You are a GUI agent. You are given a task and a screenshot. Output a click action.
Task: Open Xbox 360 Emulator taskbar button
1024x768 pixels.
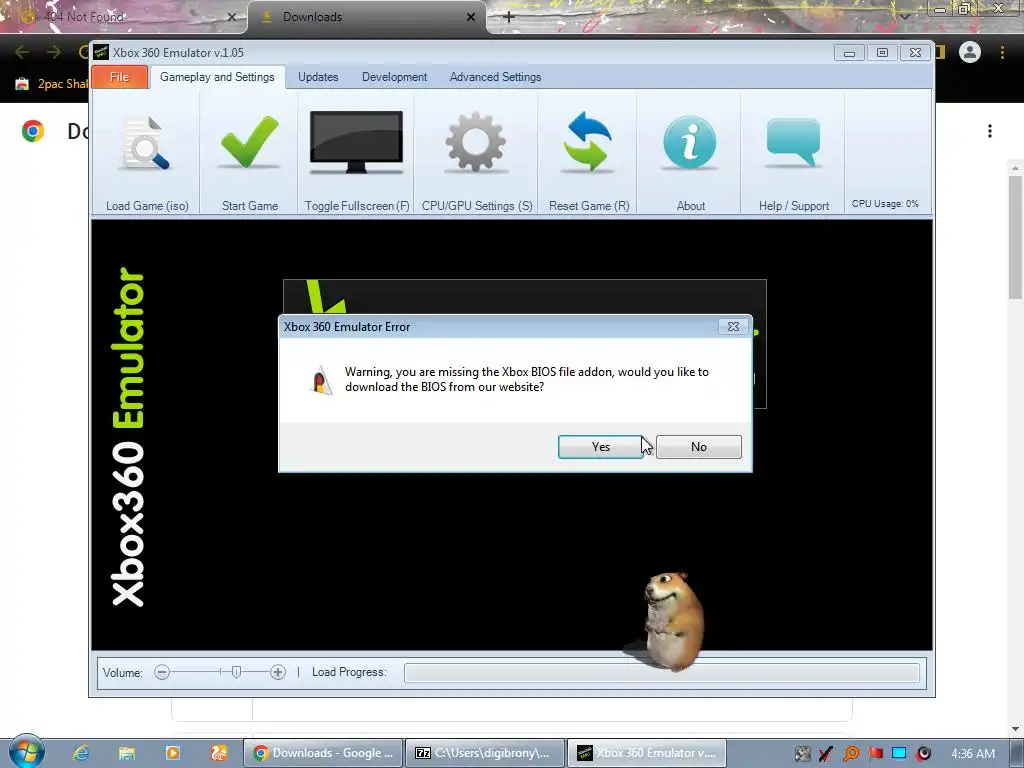pyautogui.click(x=648, y=753)
